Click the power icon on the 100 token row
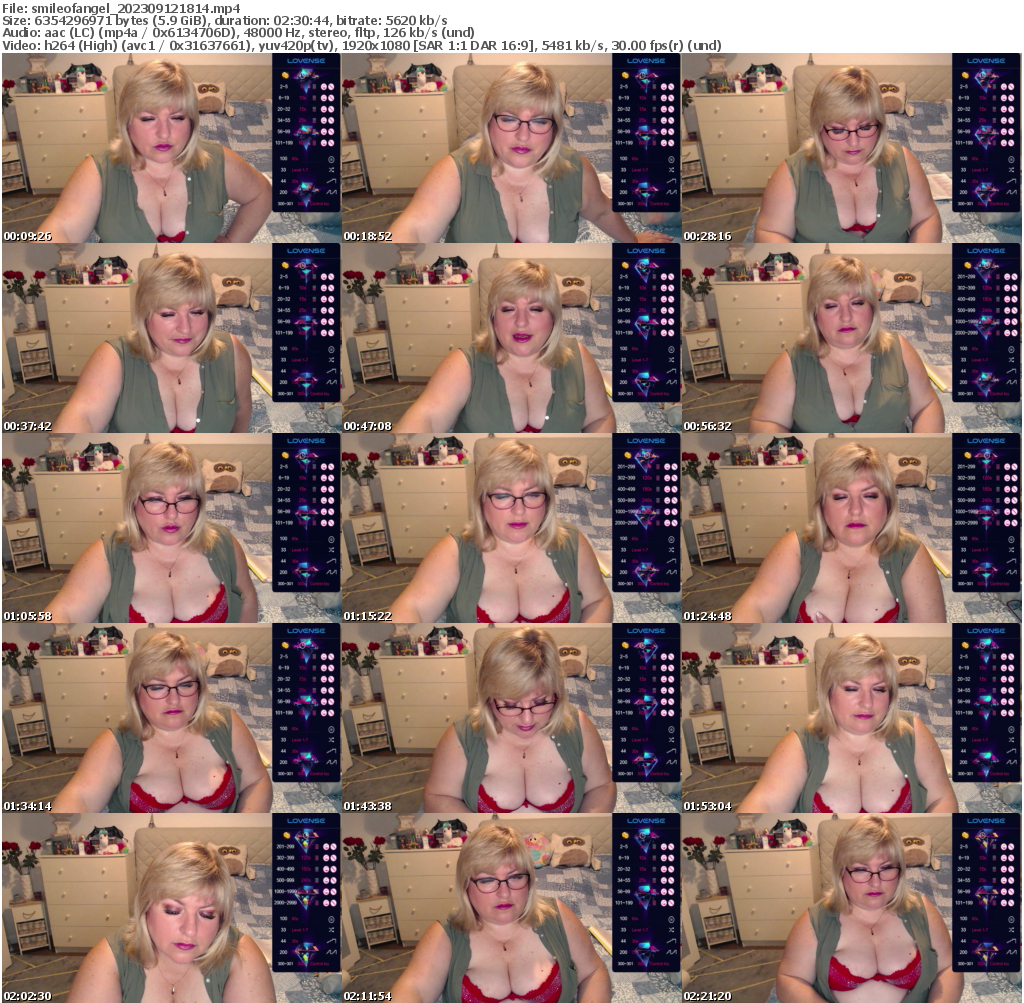 coord(331,159)
